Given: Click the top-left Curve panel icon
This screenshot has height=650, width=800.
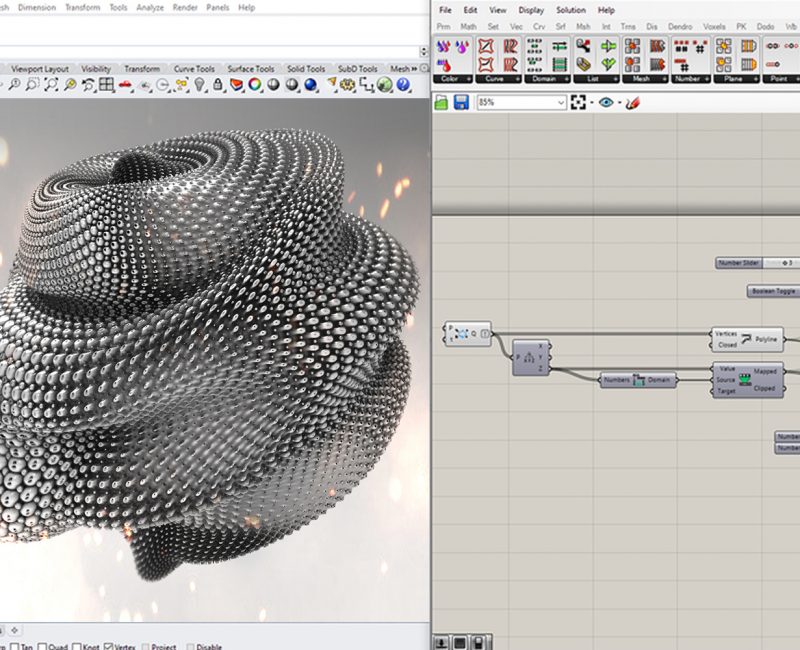Looking at the screenshot, I should click(x=485, y=47).
